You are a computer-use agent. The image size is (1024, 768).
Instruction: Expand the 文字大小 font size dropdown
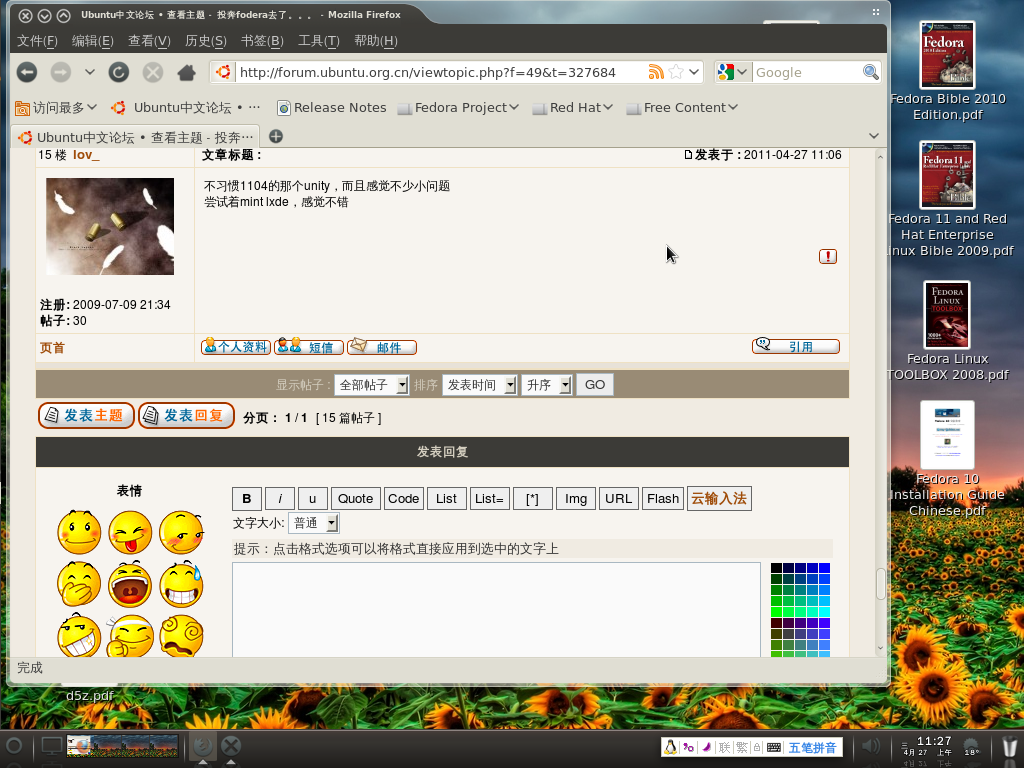[x=313, y=523]
